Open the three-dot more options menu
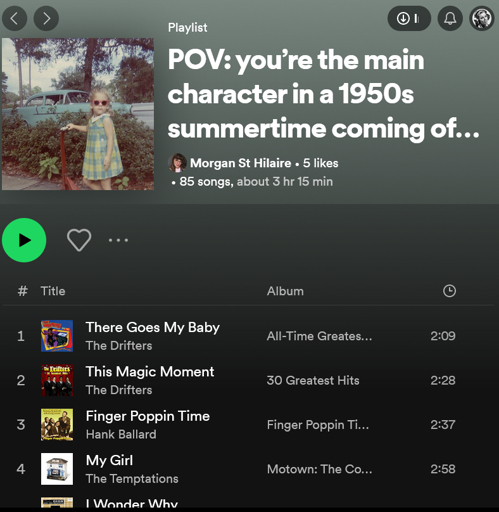 tap(118, 240)
